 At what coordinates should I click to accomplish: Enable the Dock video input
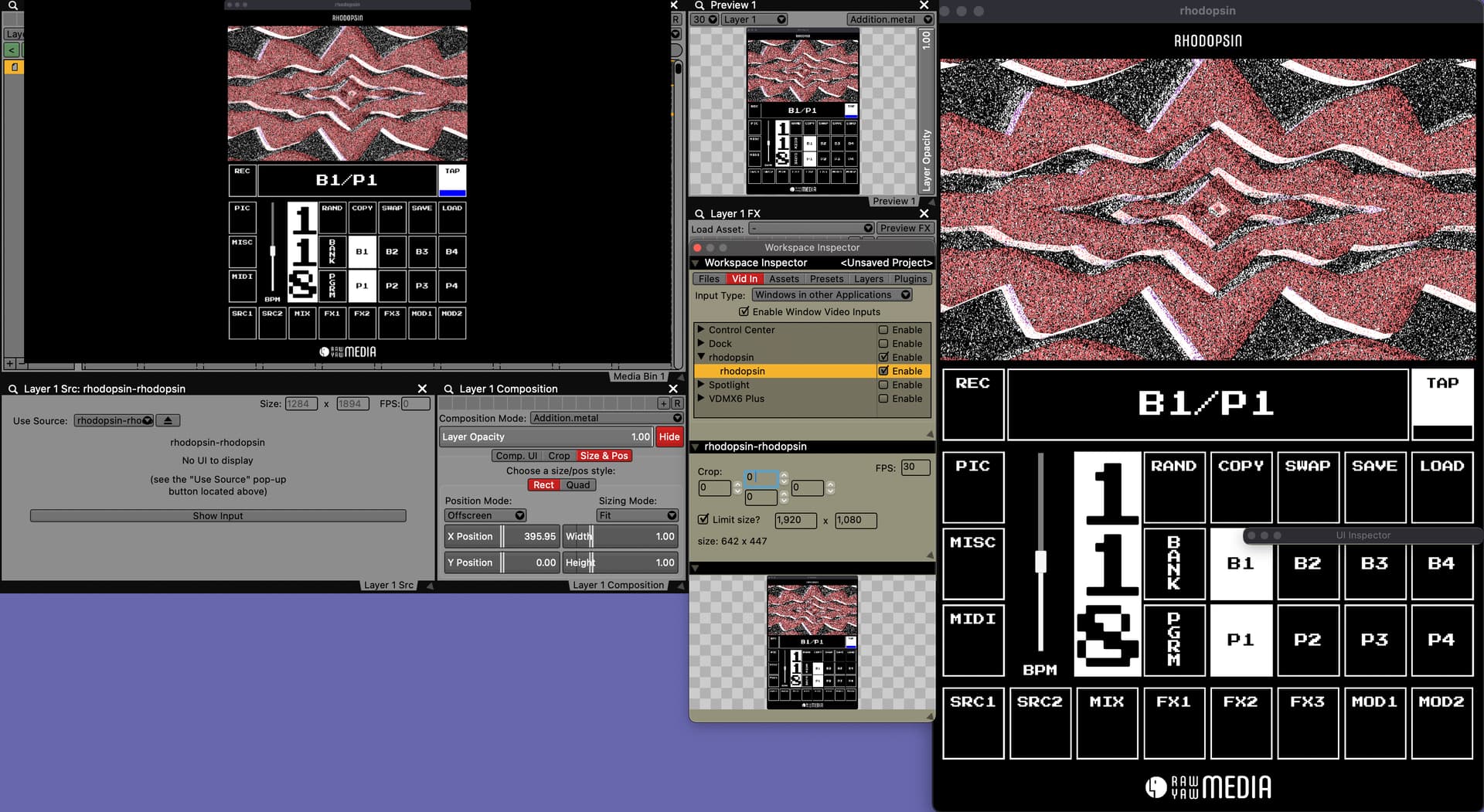point(883,344)
